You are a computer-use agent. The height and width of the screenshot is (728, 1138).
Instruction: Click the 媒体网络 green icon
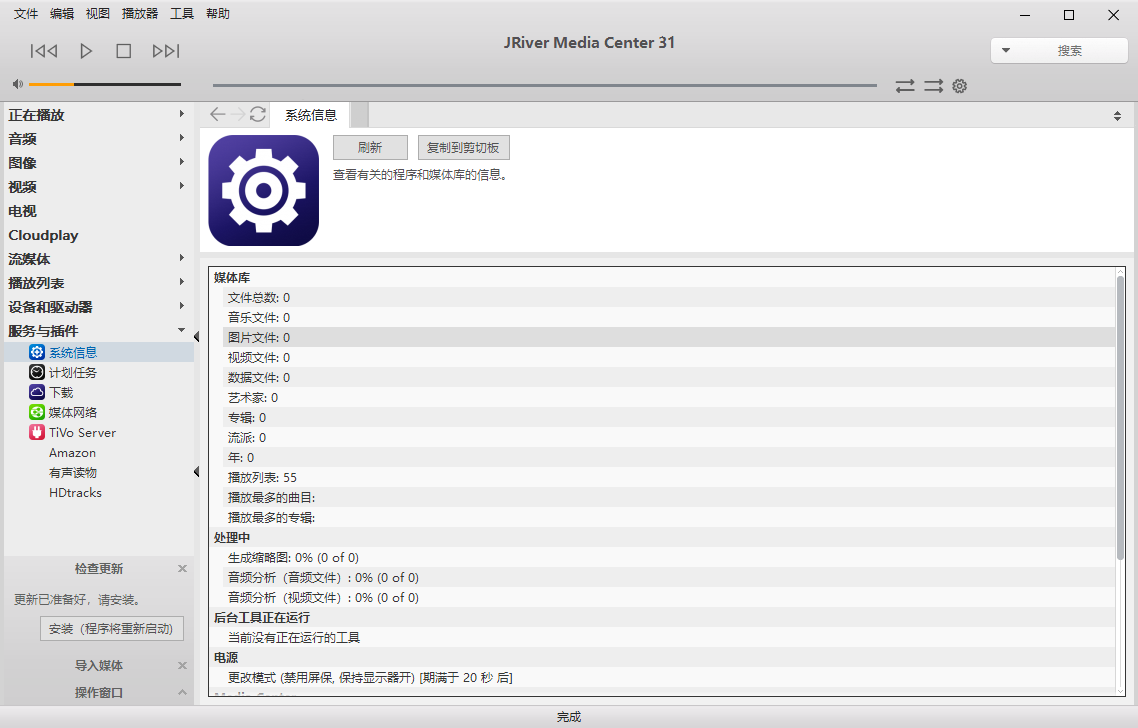coord(37,412)
